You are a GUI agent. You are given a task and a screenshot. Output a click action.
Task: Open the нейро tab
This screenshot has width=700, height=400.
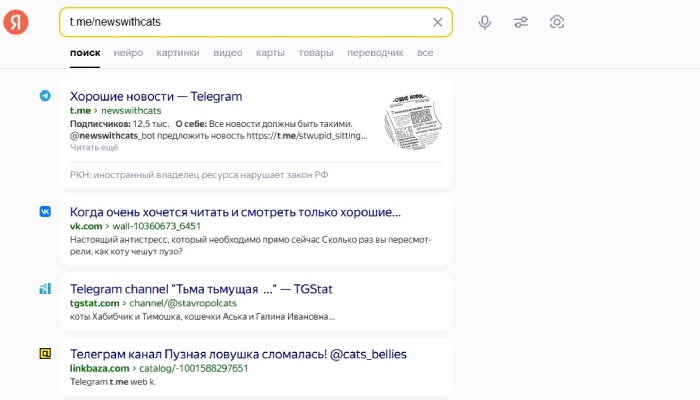coord(128,52)
